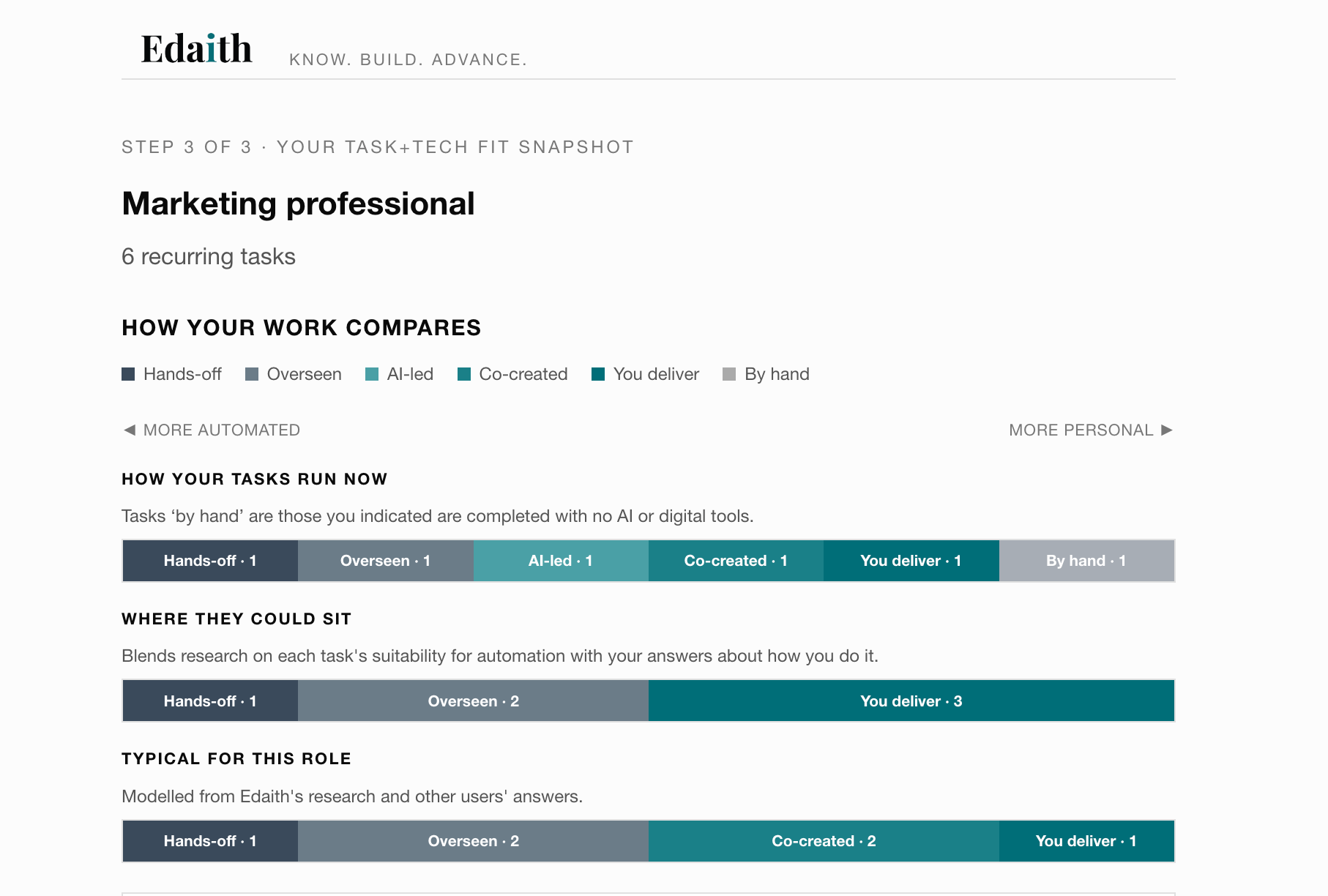Screen dimensions: 1328x896
Task: Select the AI-led · 1 bar segment
Action: coord(561,561)
